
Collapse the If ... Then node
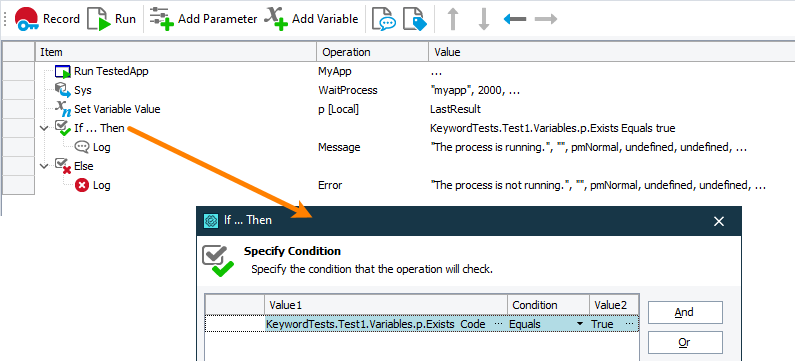point(46,128)
